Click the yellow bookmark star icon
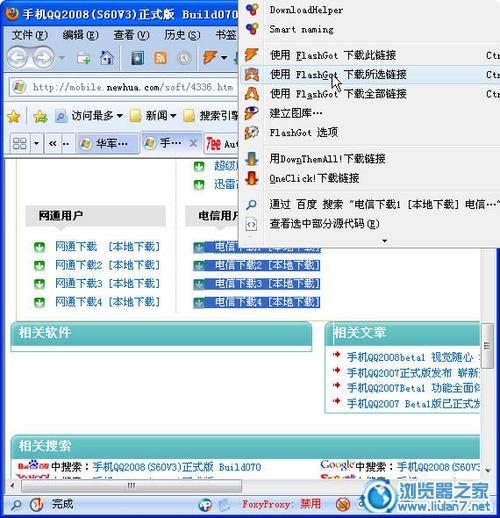This screenshot has width=500, height=518. [x=14, y=116]
